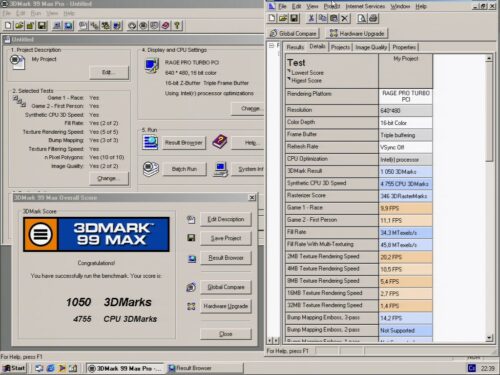Click the red icon left of the help question mark

166,25
